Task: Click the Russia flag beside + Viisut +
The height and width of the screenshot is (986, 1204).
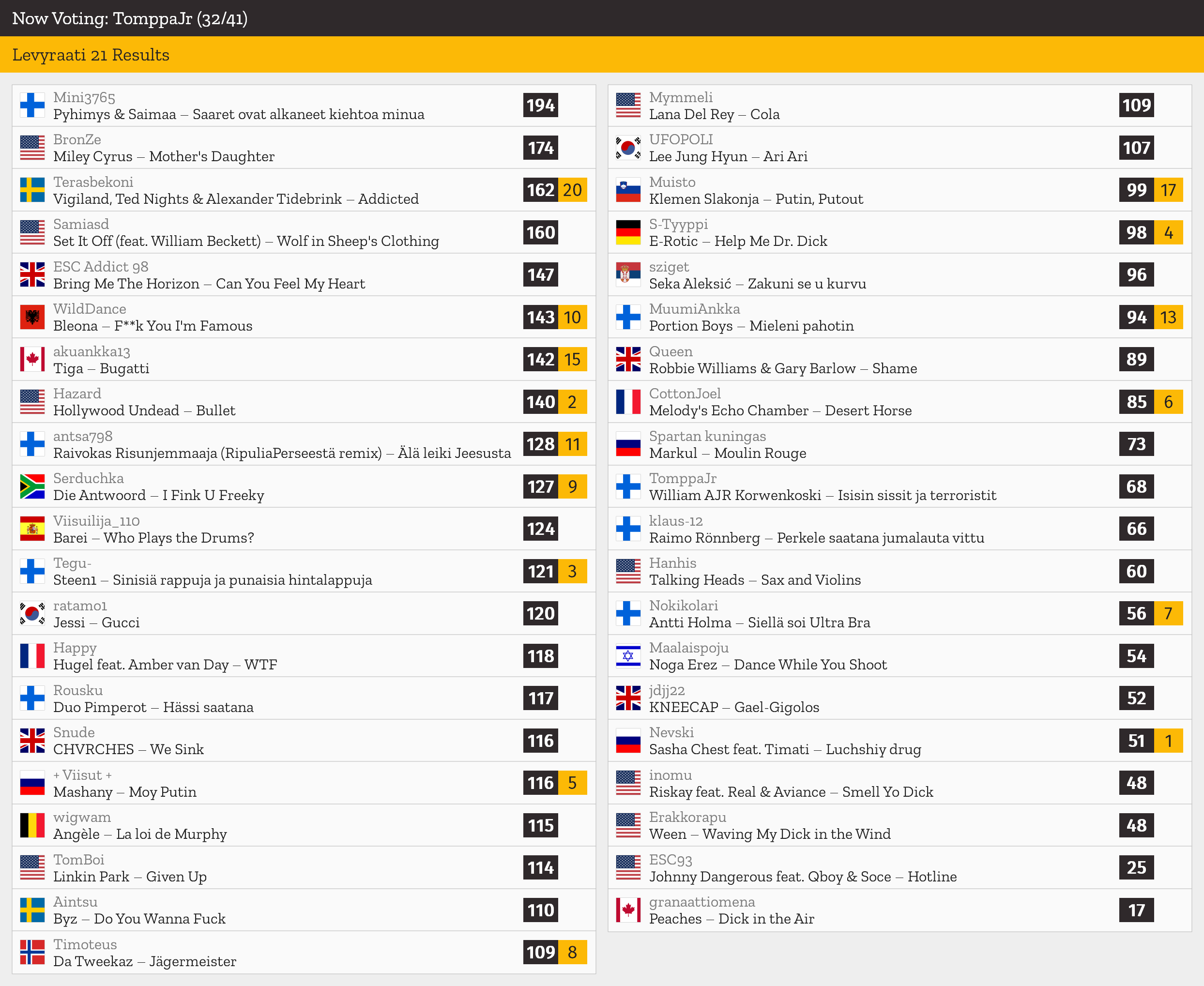Action: tap(32, 783)
